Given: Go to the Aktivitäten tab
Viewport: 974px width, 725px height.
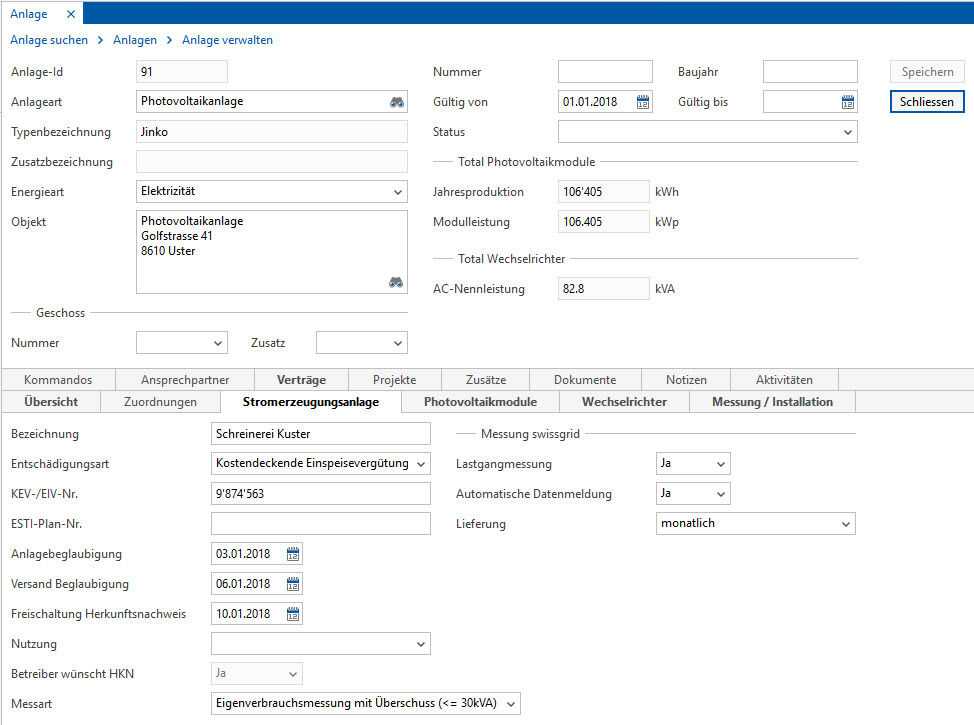Looking at the screenshot, I should [785, 380].
